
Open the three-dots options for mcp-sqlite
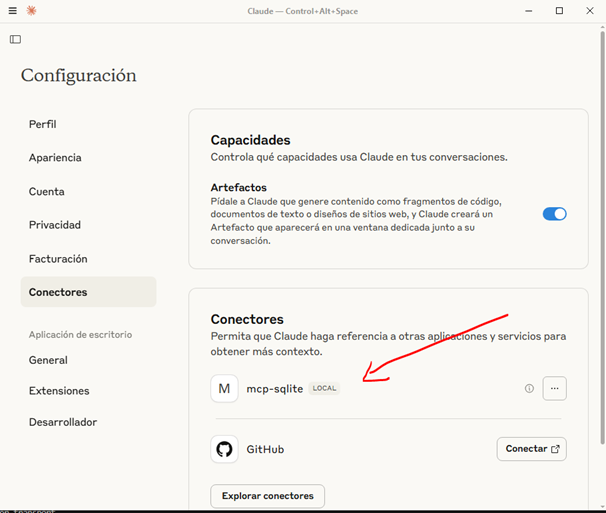point(554,388)
